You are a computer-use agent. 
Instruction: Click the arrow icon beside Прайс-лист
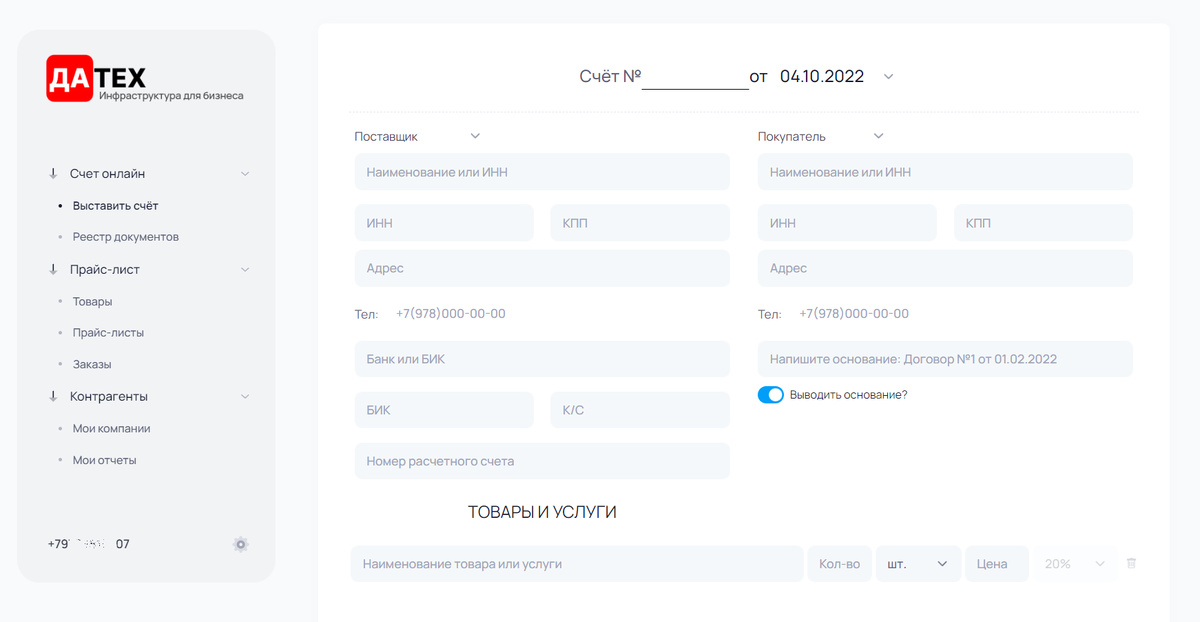tap(53, 269)
